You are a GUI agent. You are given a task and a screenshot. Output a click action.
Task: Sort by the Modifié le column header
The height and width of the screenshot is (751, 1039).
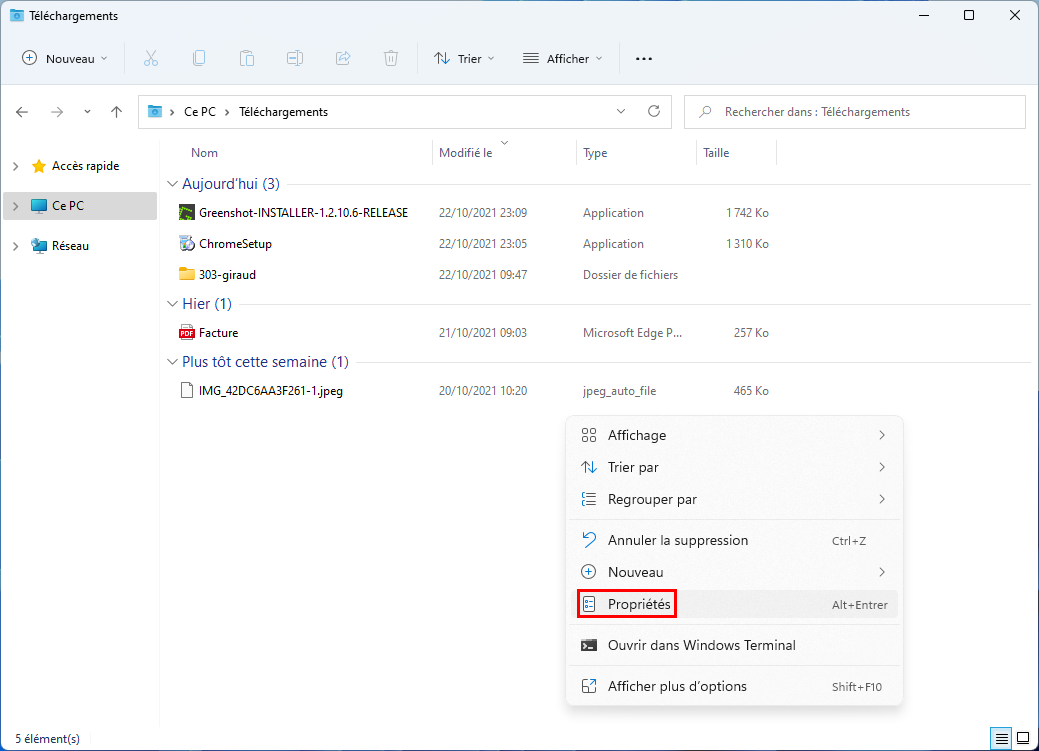tap(465, 152)
